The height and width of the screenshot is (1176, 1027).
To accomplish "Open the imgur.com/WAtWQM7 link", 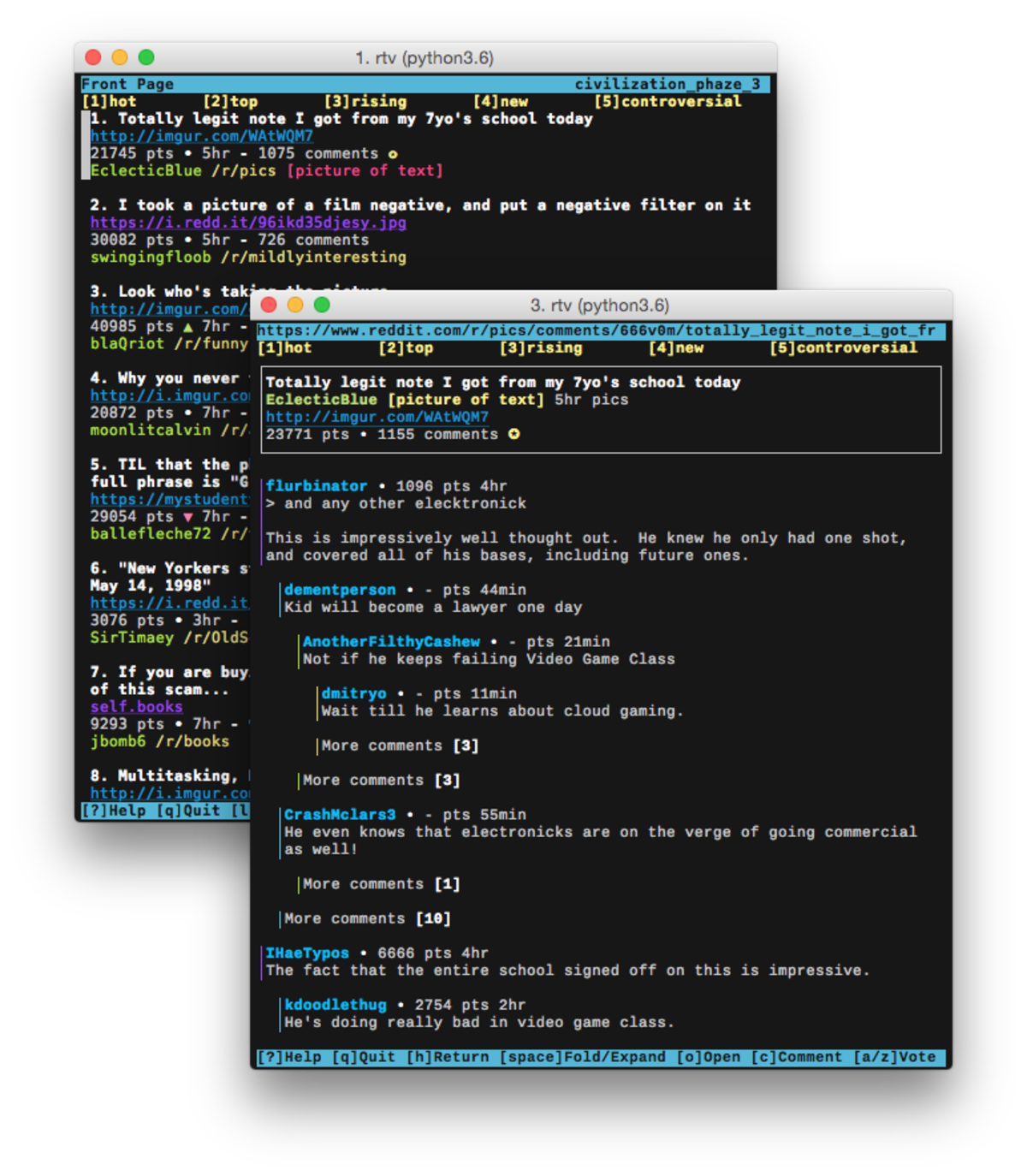I will tap(377, 417).
